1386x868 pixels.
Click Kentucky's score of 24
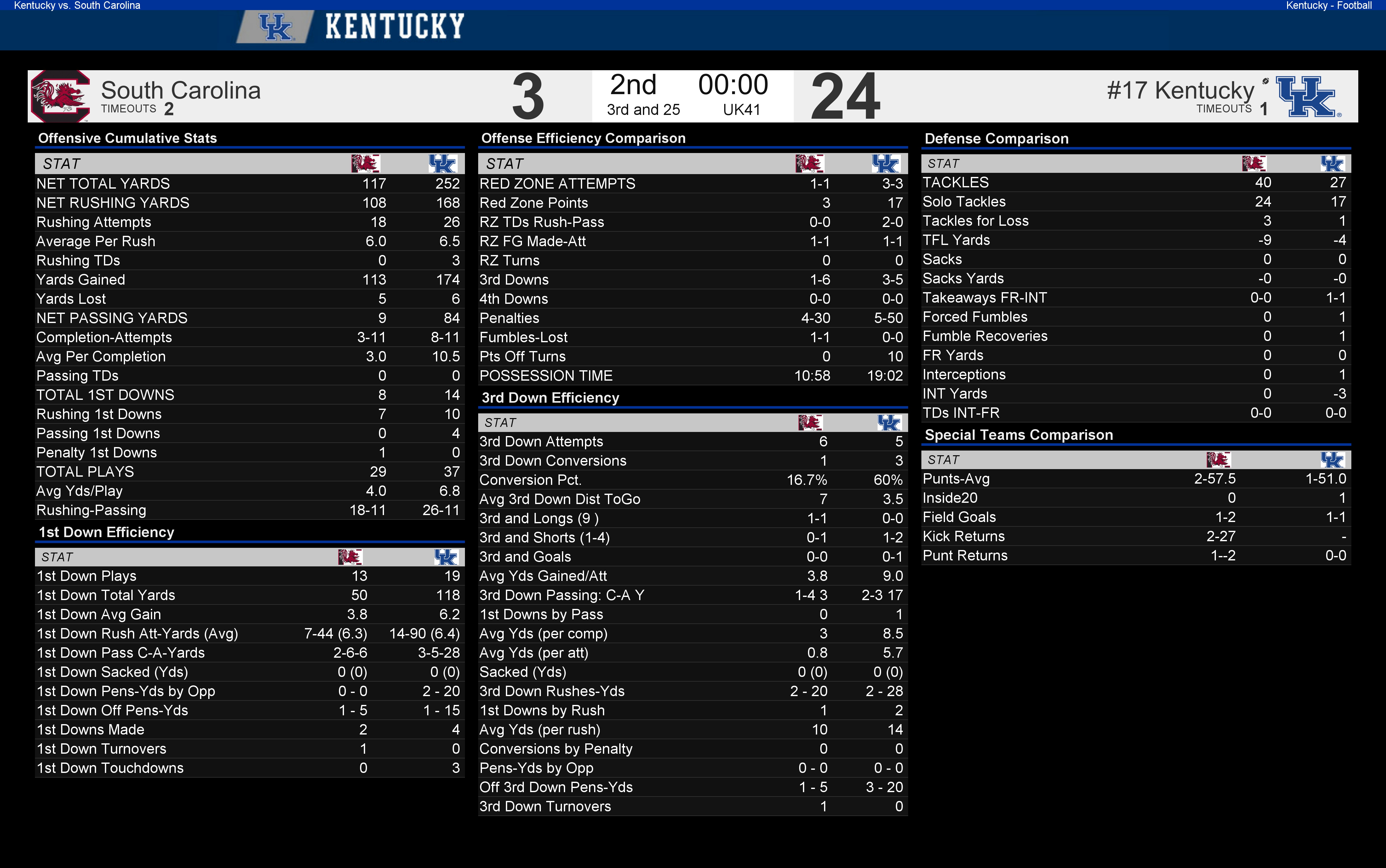click(845, 96)
